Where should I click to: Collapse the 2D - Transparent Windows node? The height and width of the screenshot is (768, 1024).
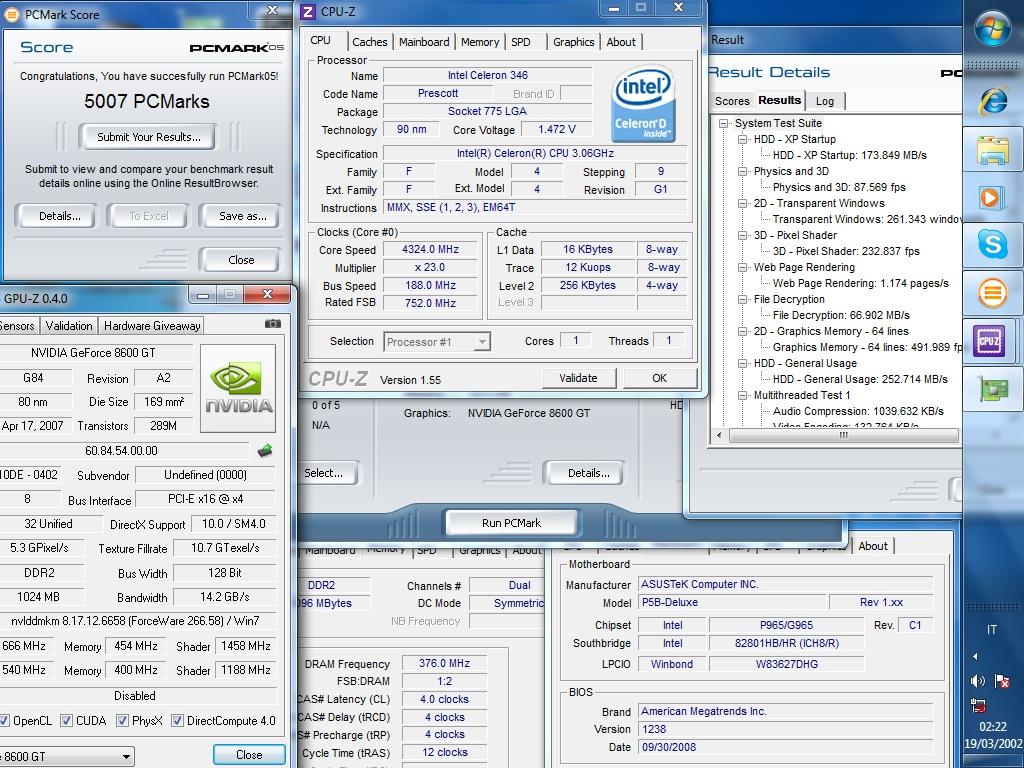(743, 203)
